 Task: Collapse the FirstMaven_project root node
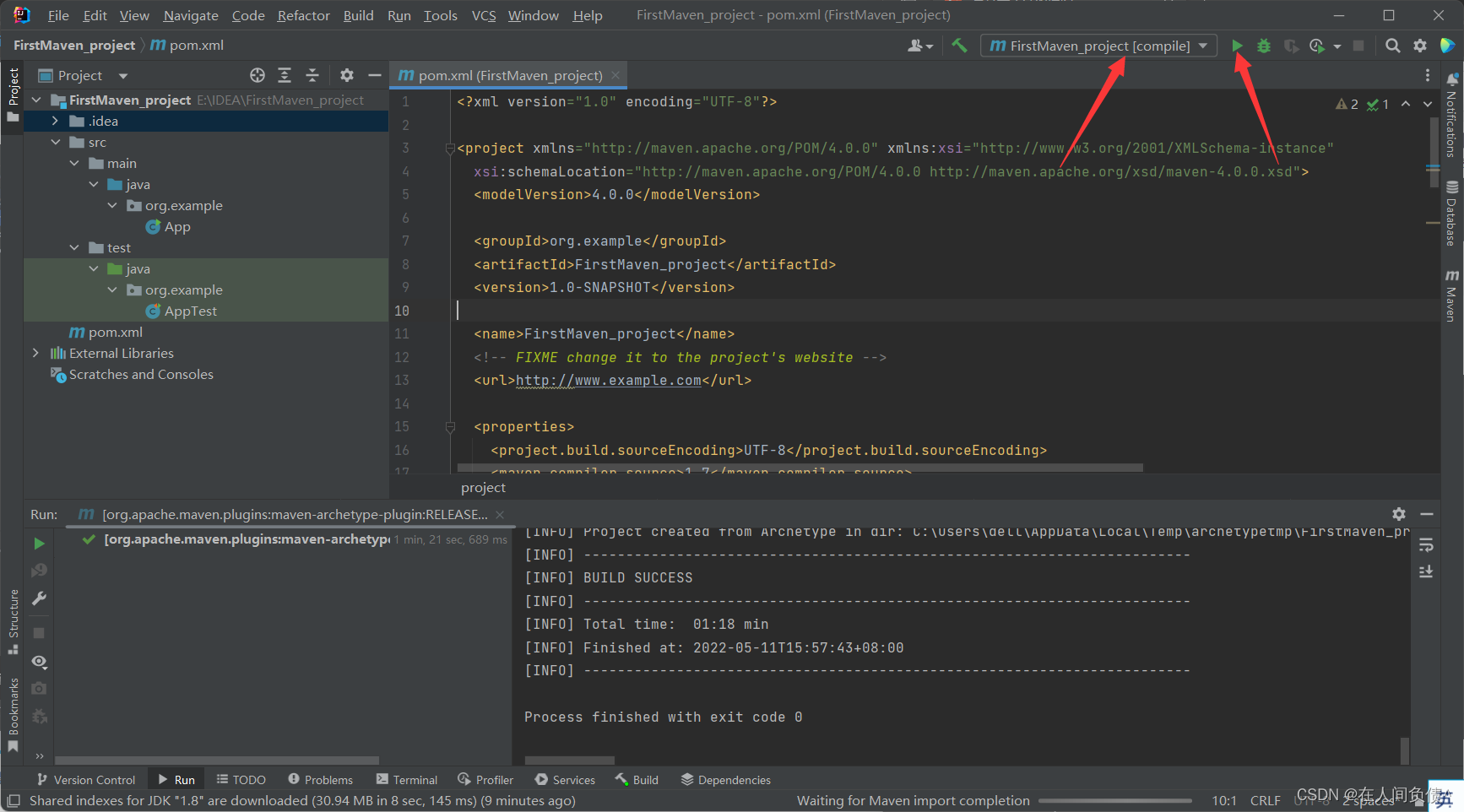point(35,100)
